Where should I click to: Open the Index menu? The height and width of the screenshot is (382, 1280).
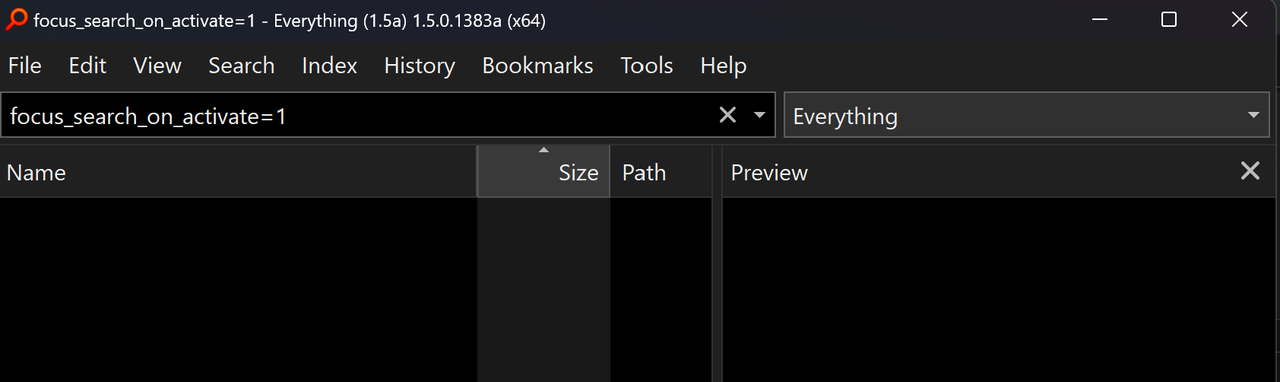[x=329, y=66]
